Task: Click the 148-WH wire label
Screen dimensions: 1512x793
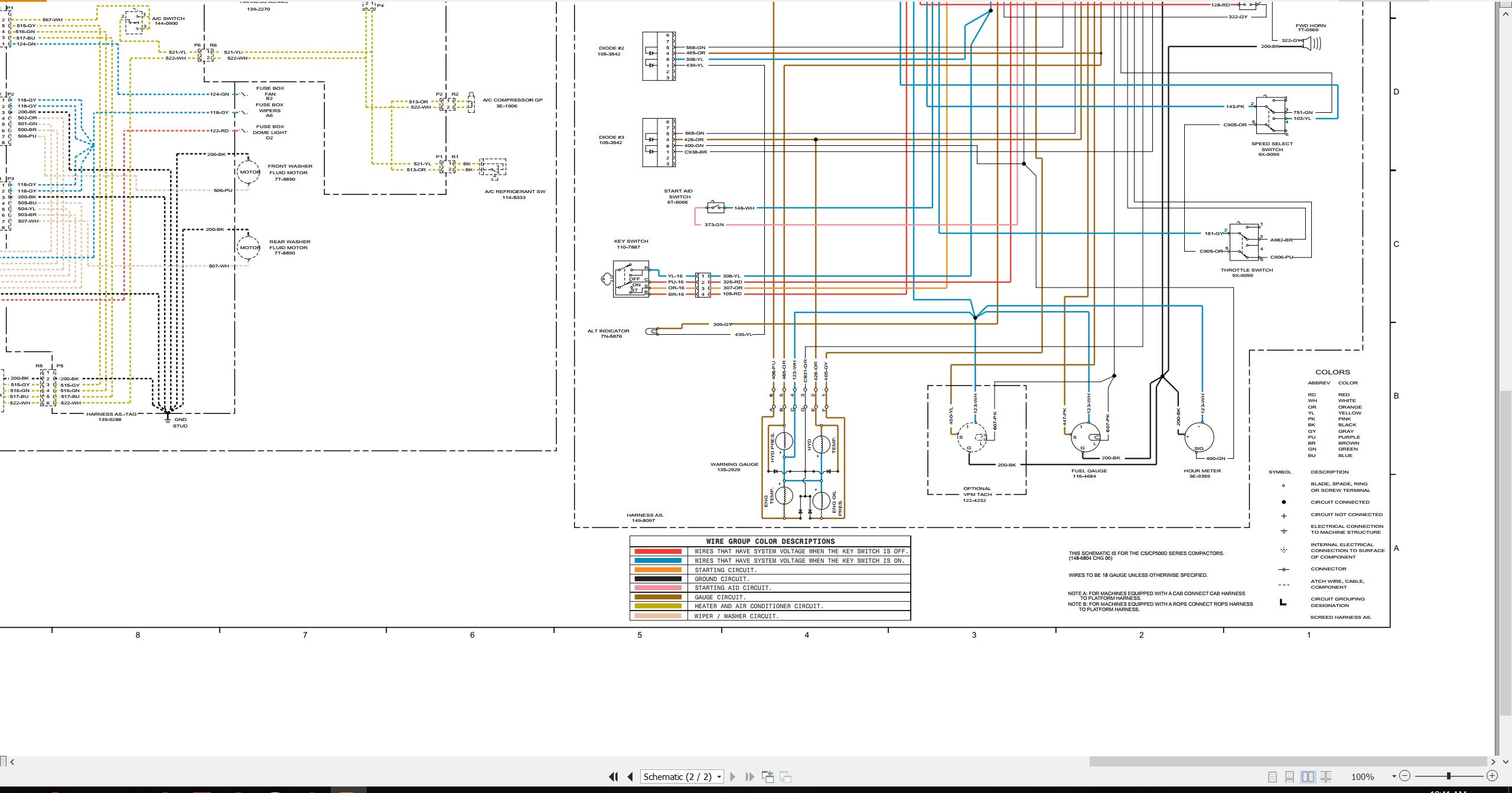Action: pyautogui.click(x=744, y=208)
